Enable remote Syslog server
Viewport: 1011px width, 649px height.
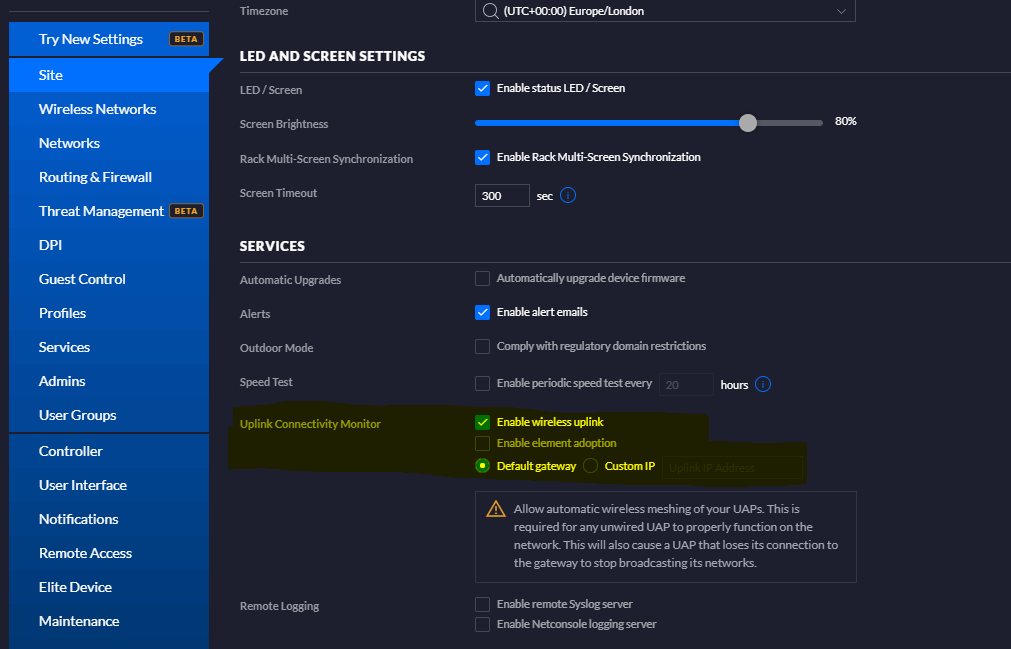(x=483, y=604)
